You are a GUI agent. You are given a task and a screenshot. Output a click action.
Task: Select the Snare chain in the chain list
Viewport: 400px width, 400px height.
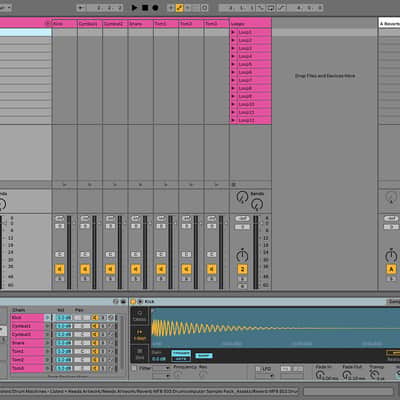pyautogui.click(x=27, y=343)
